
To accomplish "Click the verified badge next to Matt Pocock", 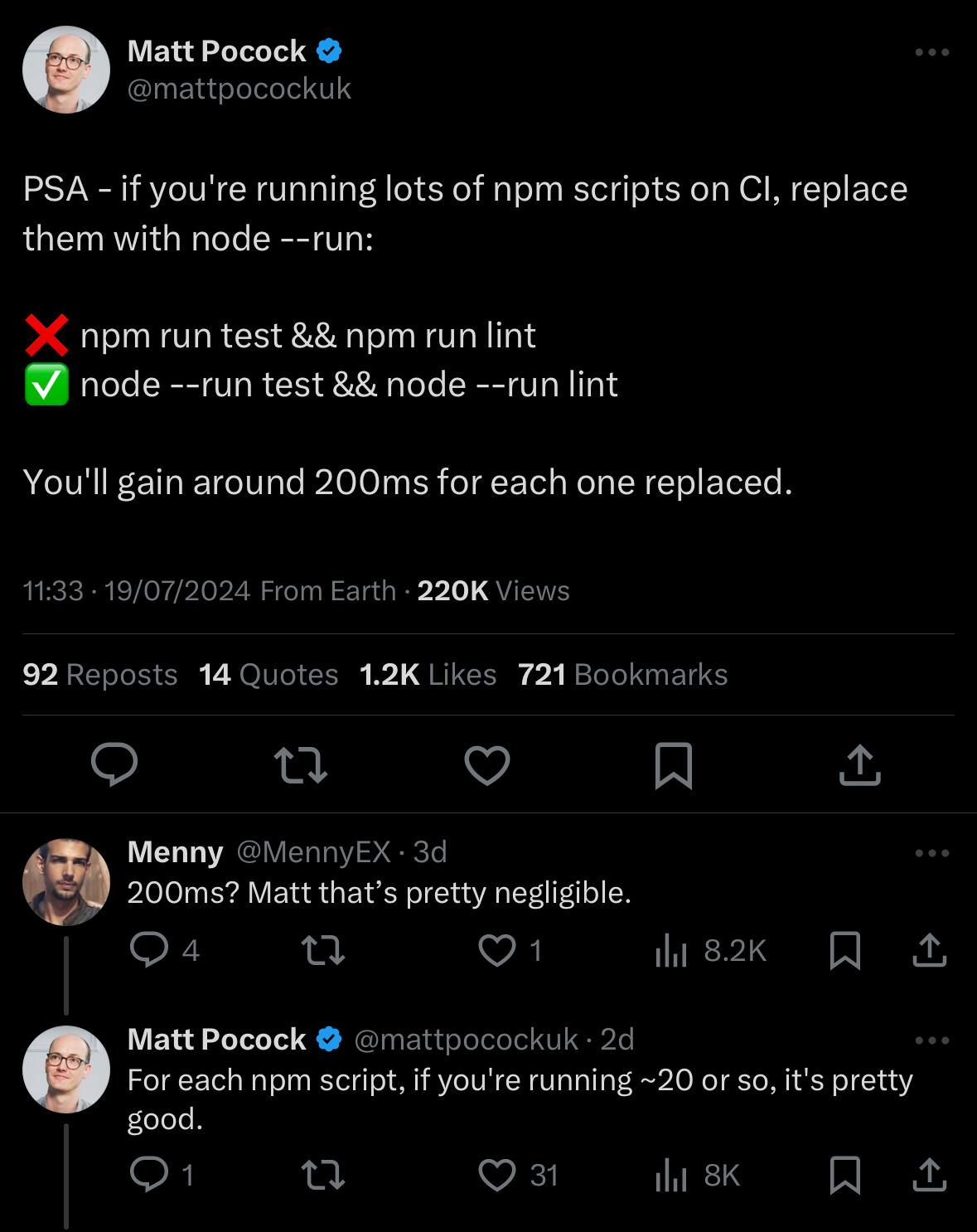I will (x=330, y=51).
